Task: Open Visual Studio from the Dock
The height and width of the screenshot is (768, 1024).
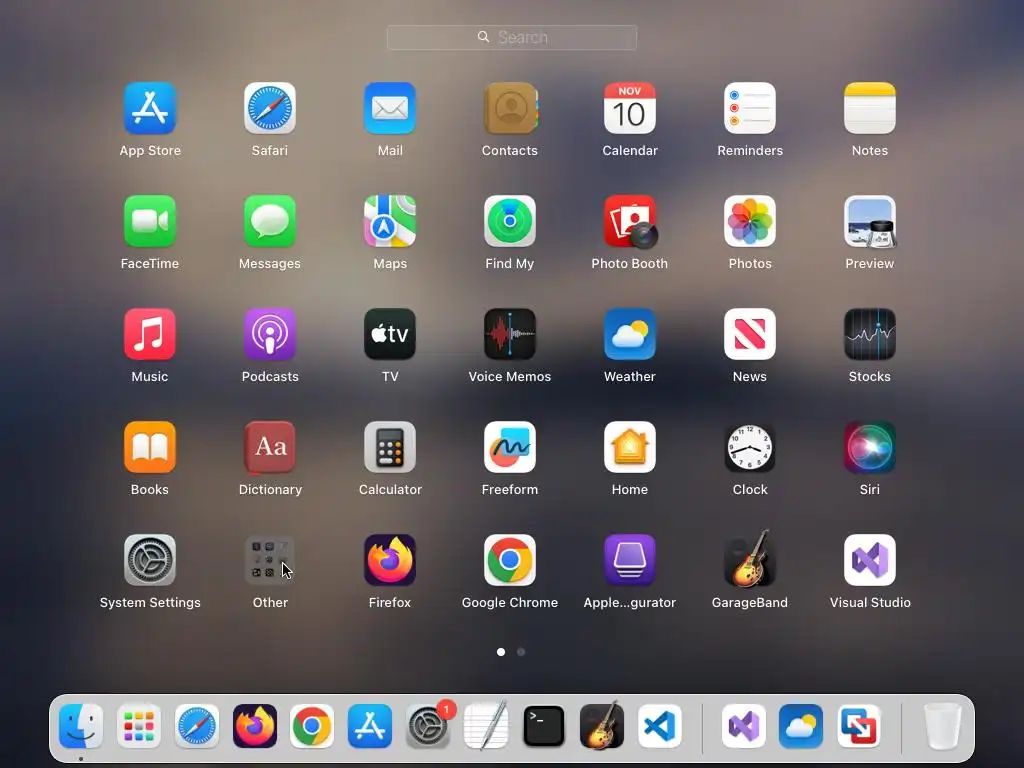Action: coord(743,726)
